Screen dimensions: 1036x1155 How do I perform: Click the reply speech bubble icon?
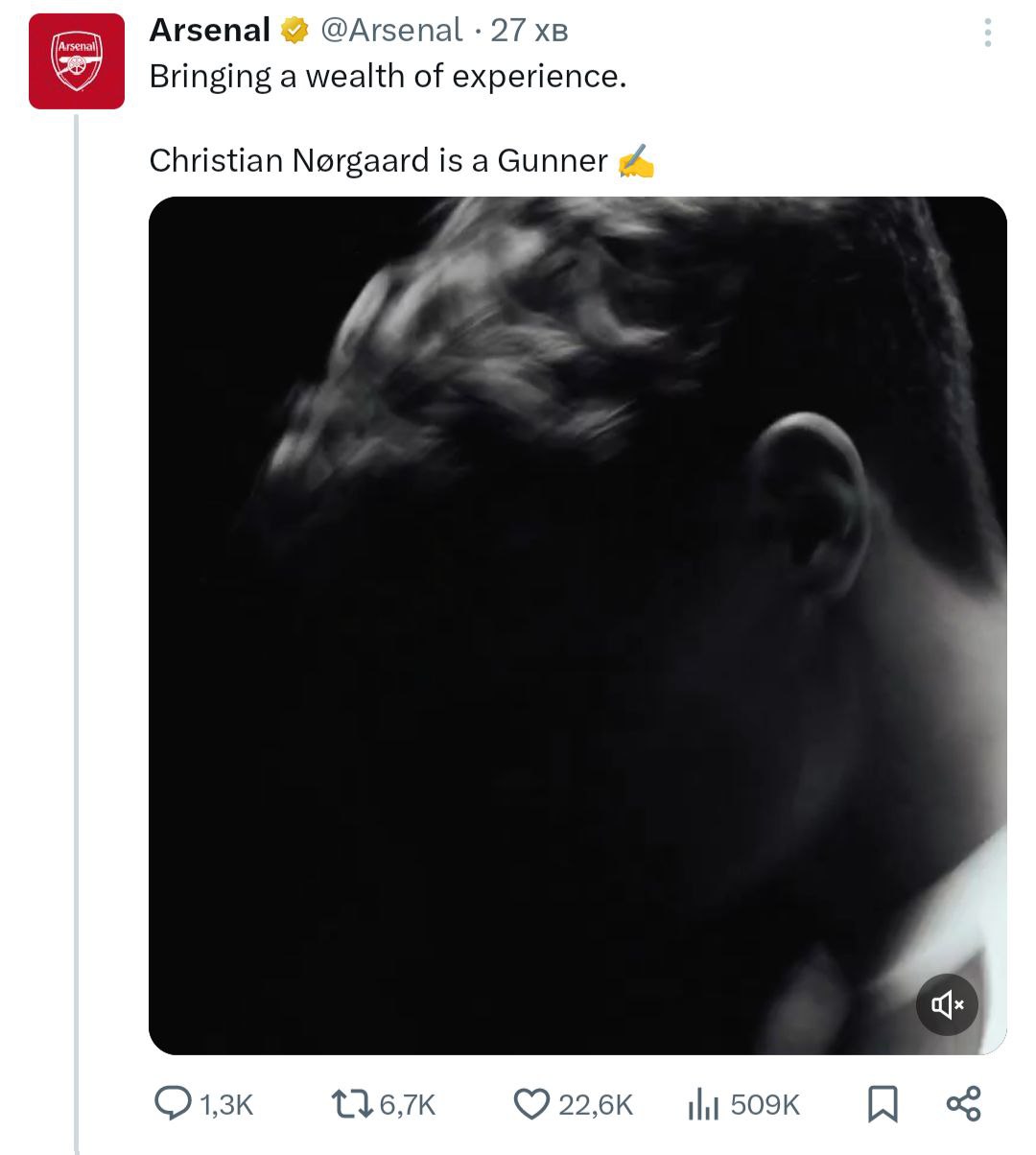[173, 1104]
